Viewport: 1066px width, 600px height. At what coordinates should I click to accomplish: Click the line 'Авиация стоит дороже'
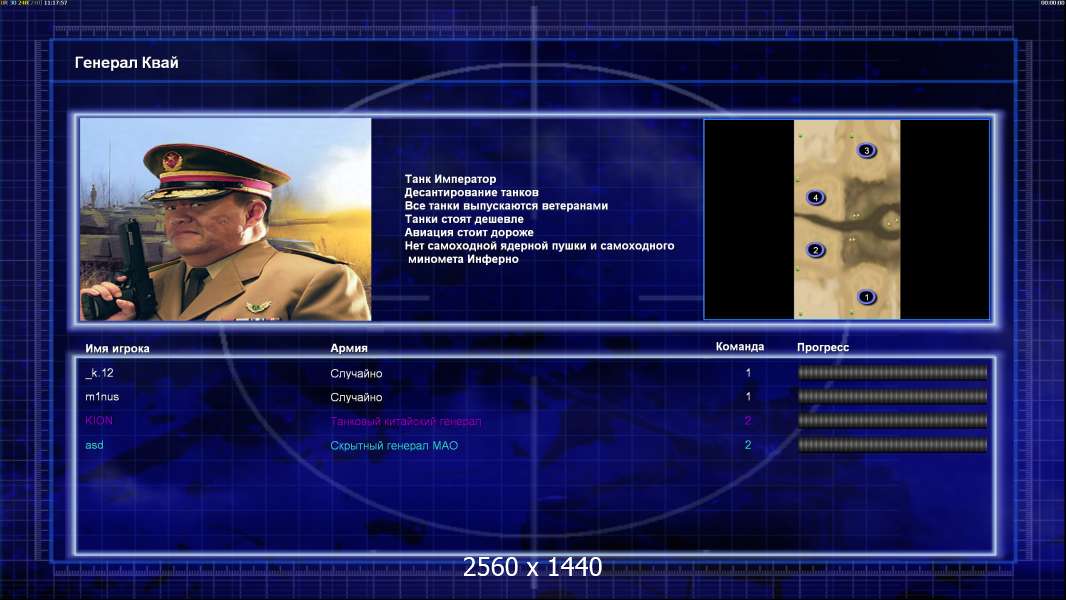[468, 232]
